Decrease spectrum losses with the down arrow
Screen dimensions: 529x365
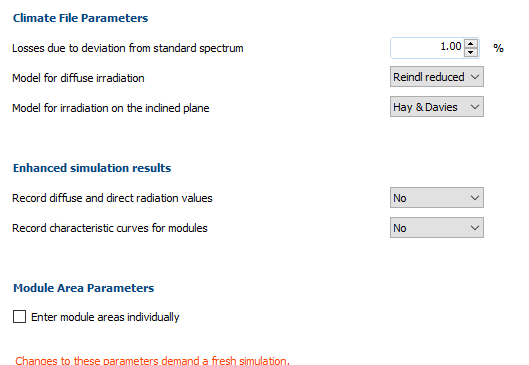471,52
